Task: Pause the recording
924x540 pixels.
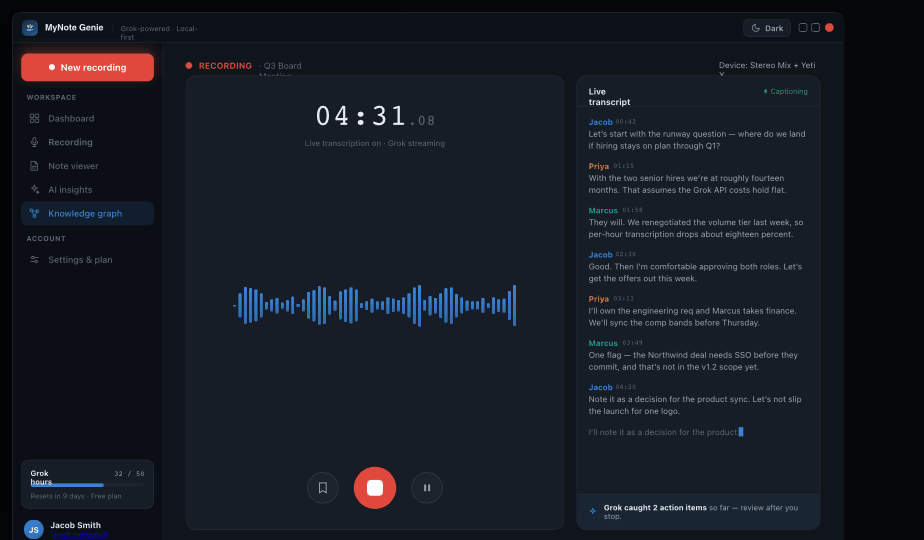Action: [x=427, y=488]
